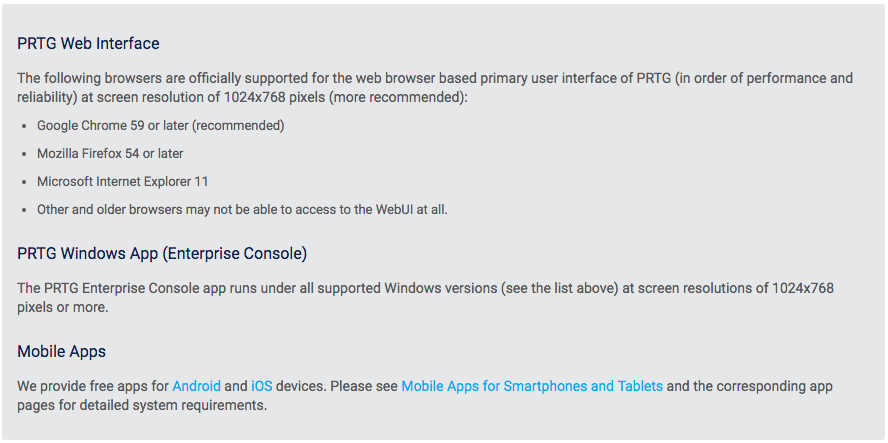Open the Android app link
Screen dimensions: 888x443
click(x=197, y=386)
